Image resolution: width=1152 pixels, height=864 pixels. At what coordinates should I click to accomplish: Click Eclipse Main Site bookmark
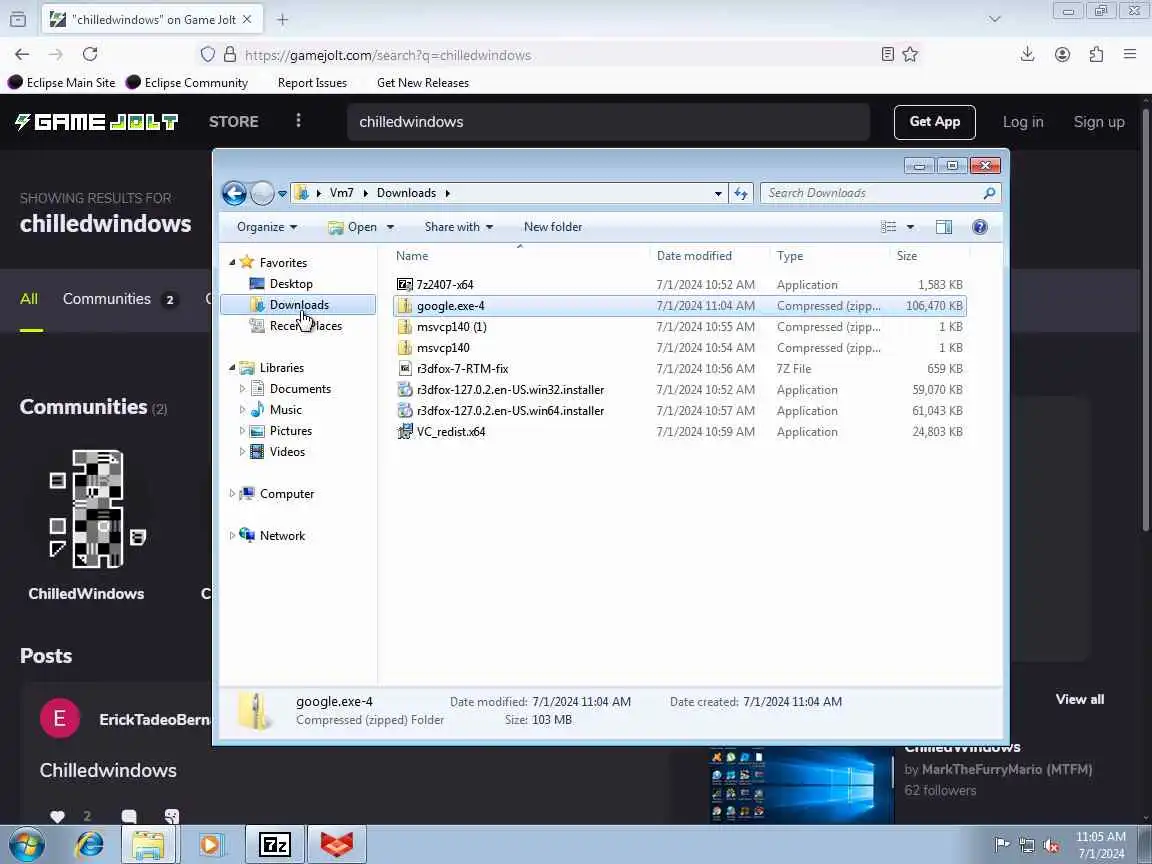62,83
